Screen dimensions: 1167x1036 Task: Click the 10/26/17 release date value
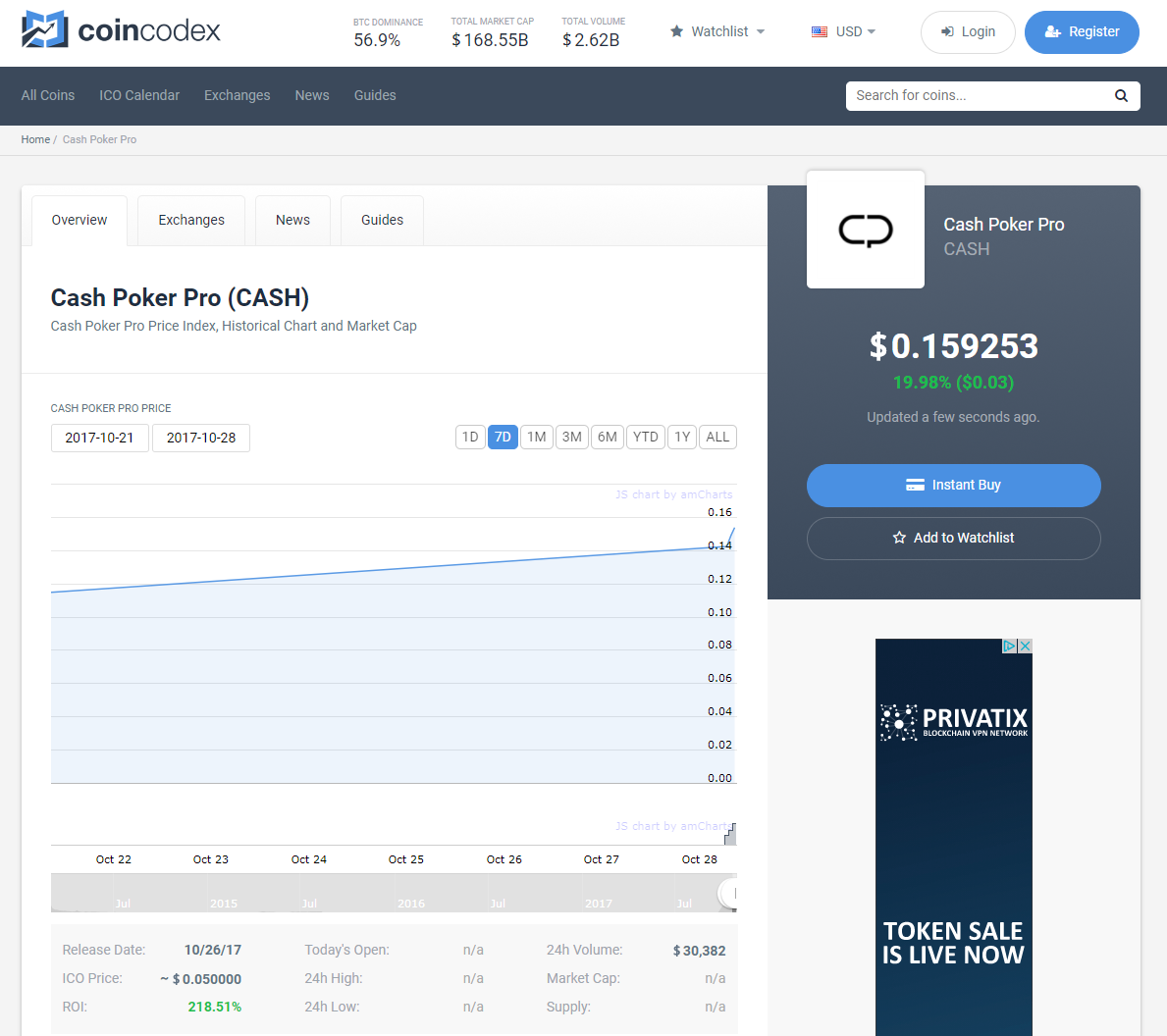213,951
